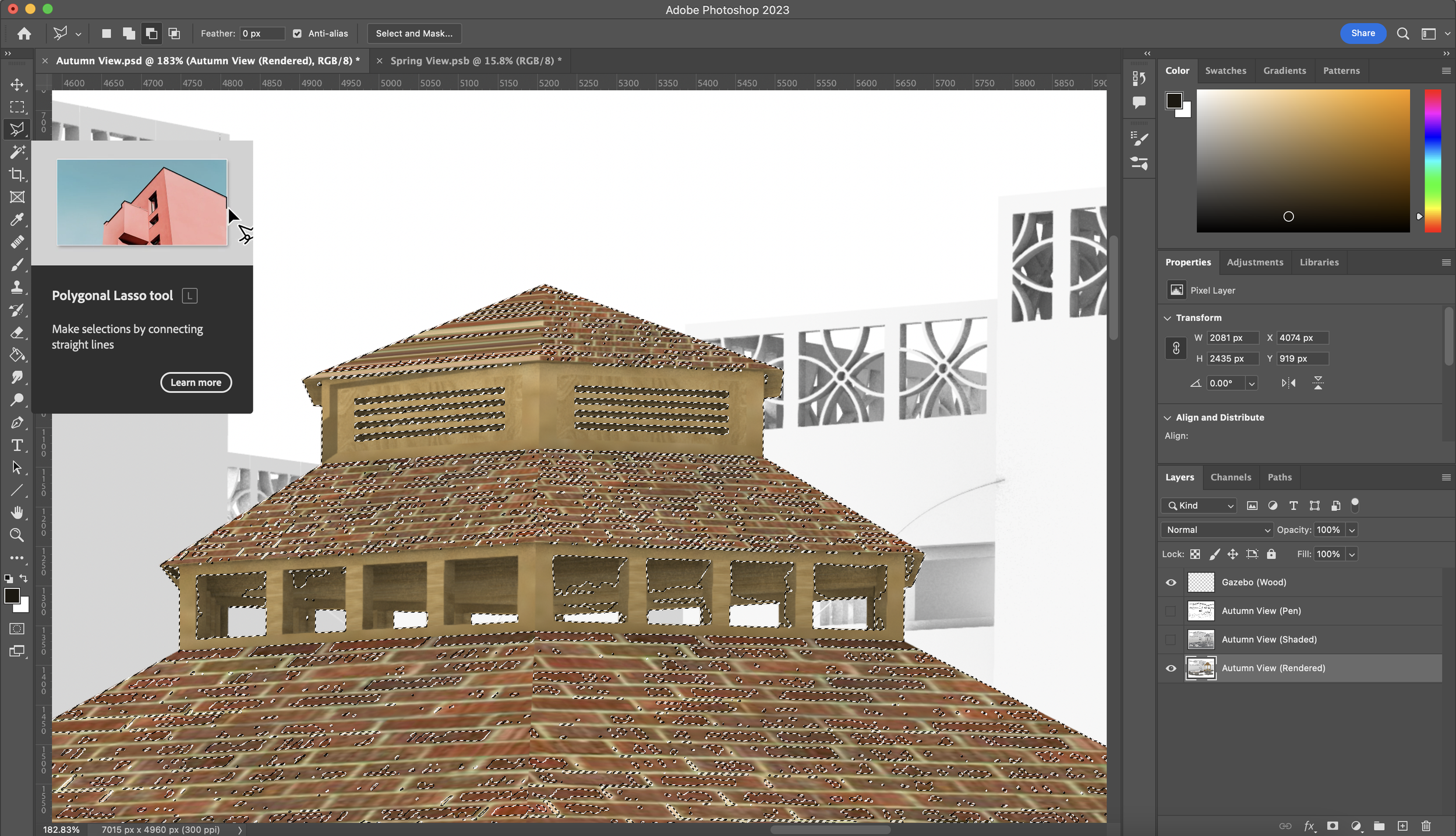Open the lasso tool preset dropdown

tap(78, 34)
